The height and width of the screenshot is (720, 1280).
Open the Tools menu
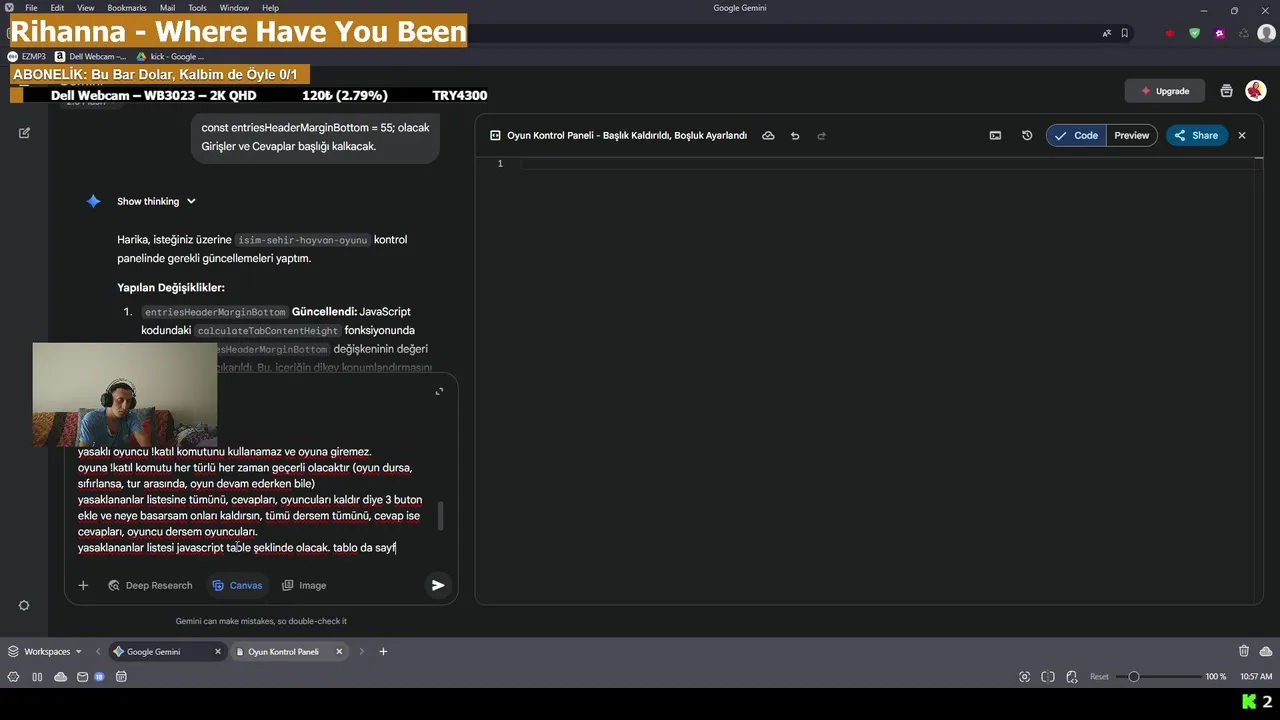click(x=197, y=8)
